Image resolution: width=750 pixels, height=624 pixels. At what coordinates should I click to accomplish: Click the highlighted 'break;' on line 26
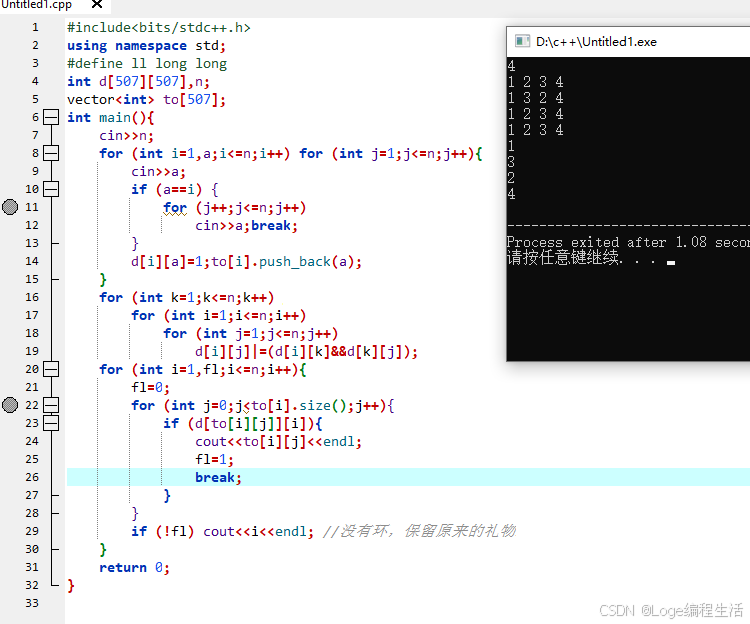click(x=218, y=478)
